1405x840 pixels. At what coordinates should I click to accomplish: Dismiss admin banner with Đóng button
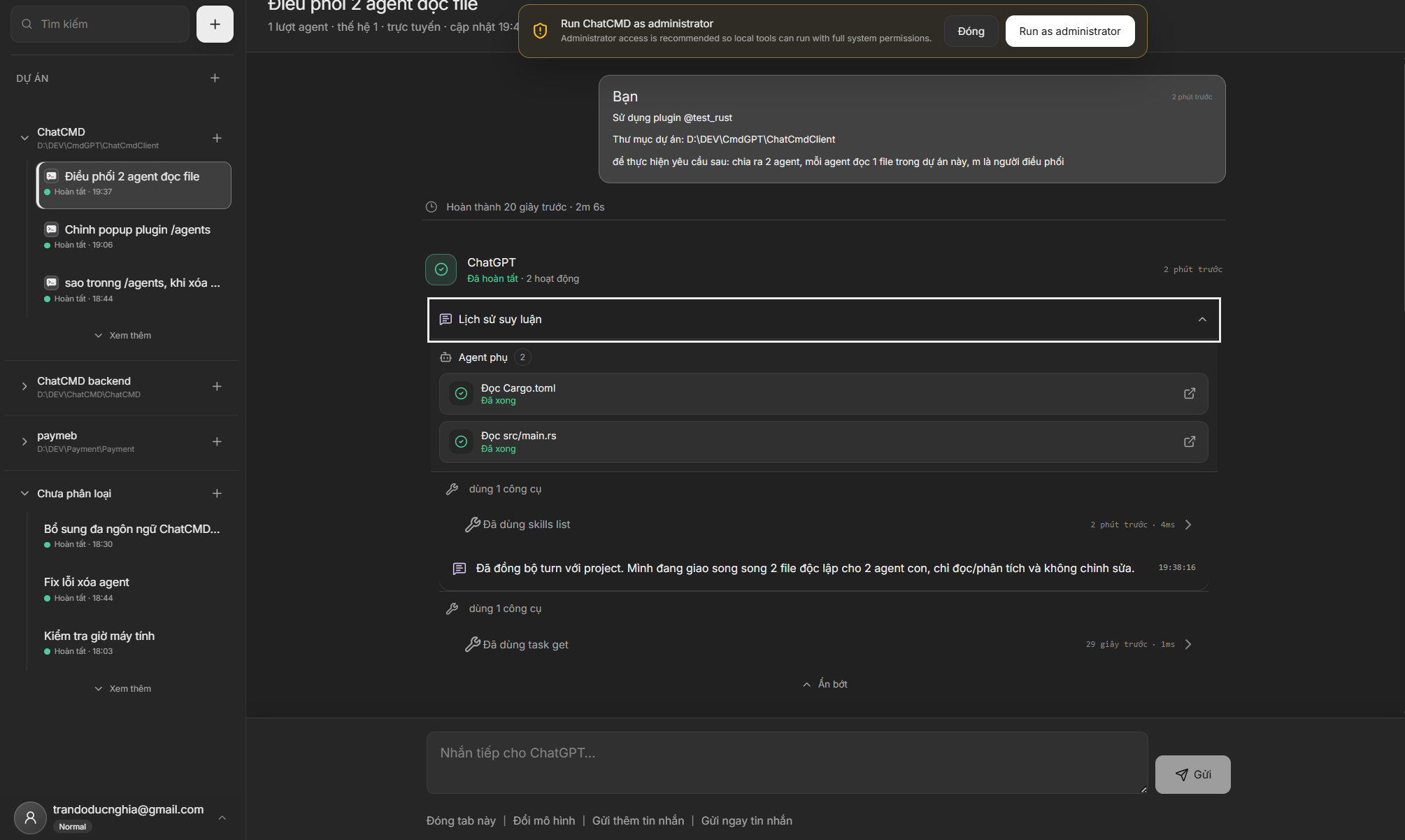coord(971,31)
